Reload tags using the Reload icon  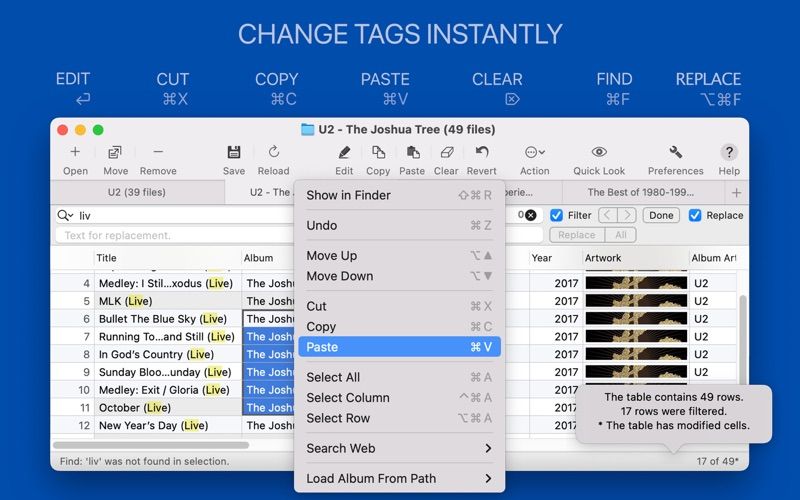click(273, 152)
